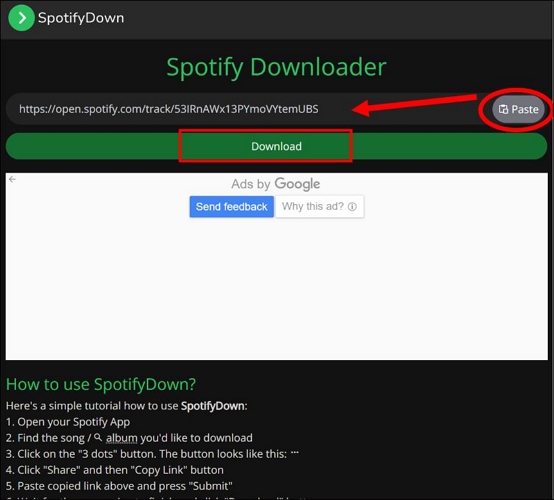
Task: Click the Paste button
Action: [518, 109]
